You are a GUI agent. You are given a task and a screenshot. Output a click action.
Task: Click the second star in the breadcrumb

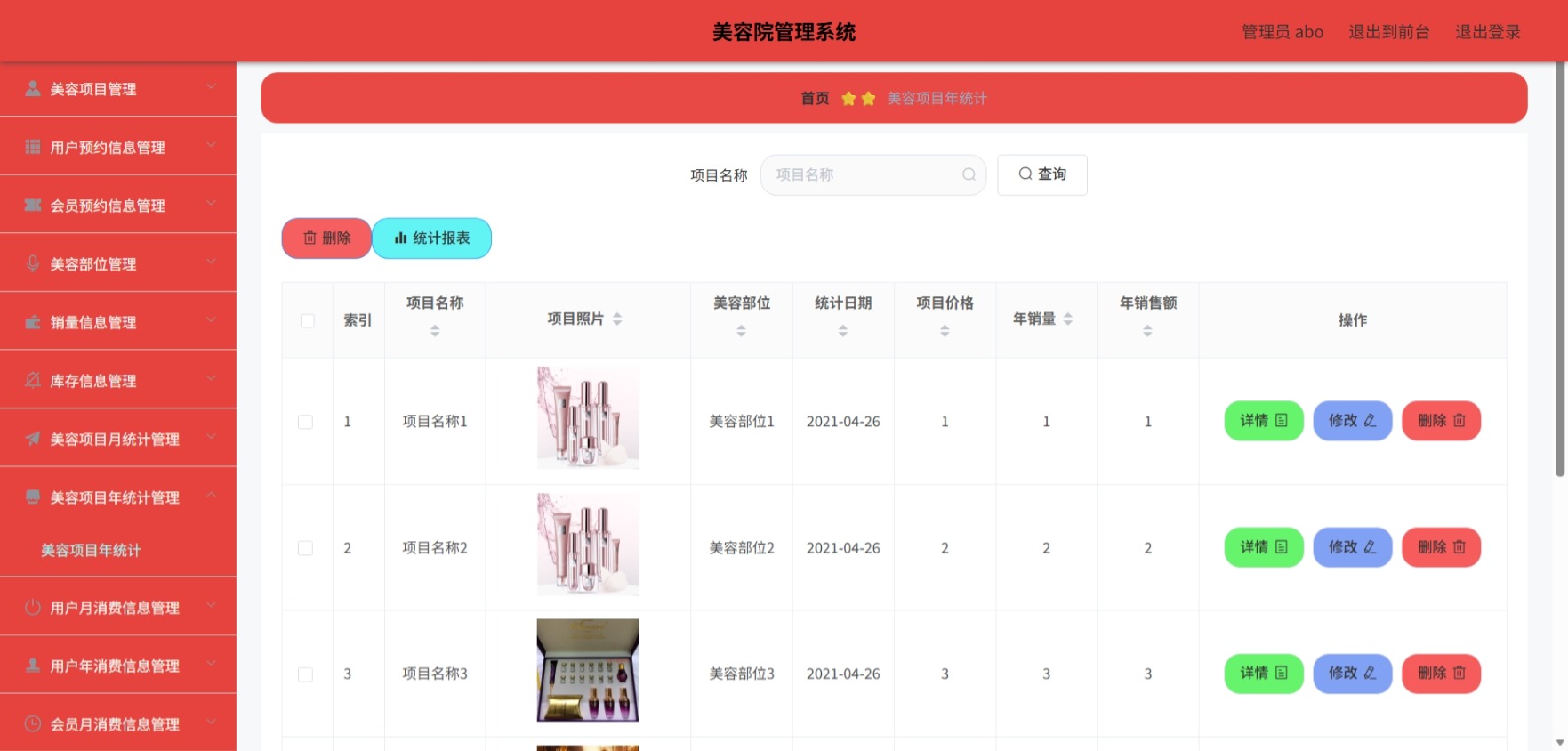coord(869,98)
